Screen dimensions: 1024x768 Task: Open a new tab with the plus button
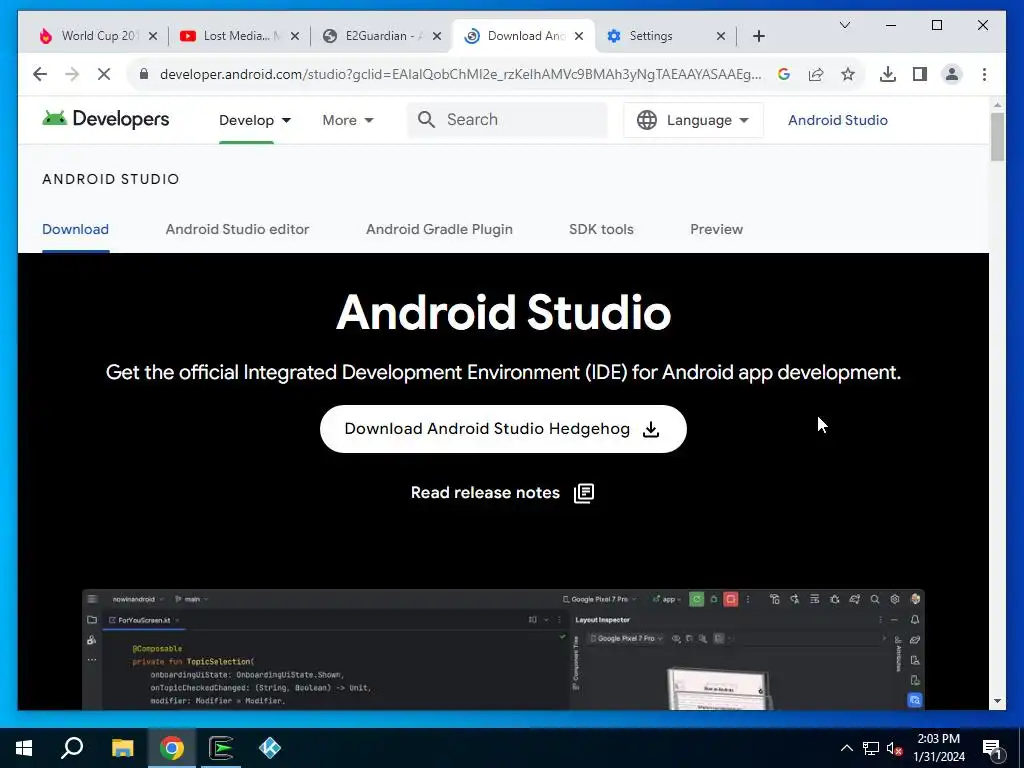[758, 36]
